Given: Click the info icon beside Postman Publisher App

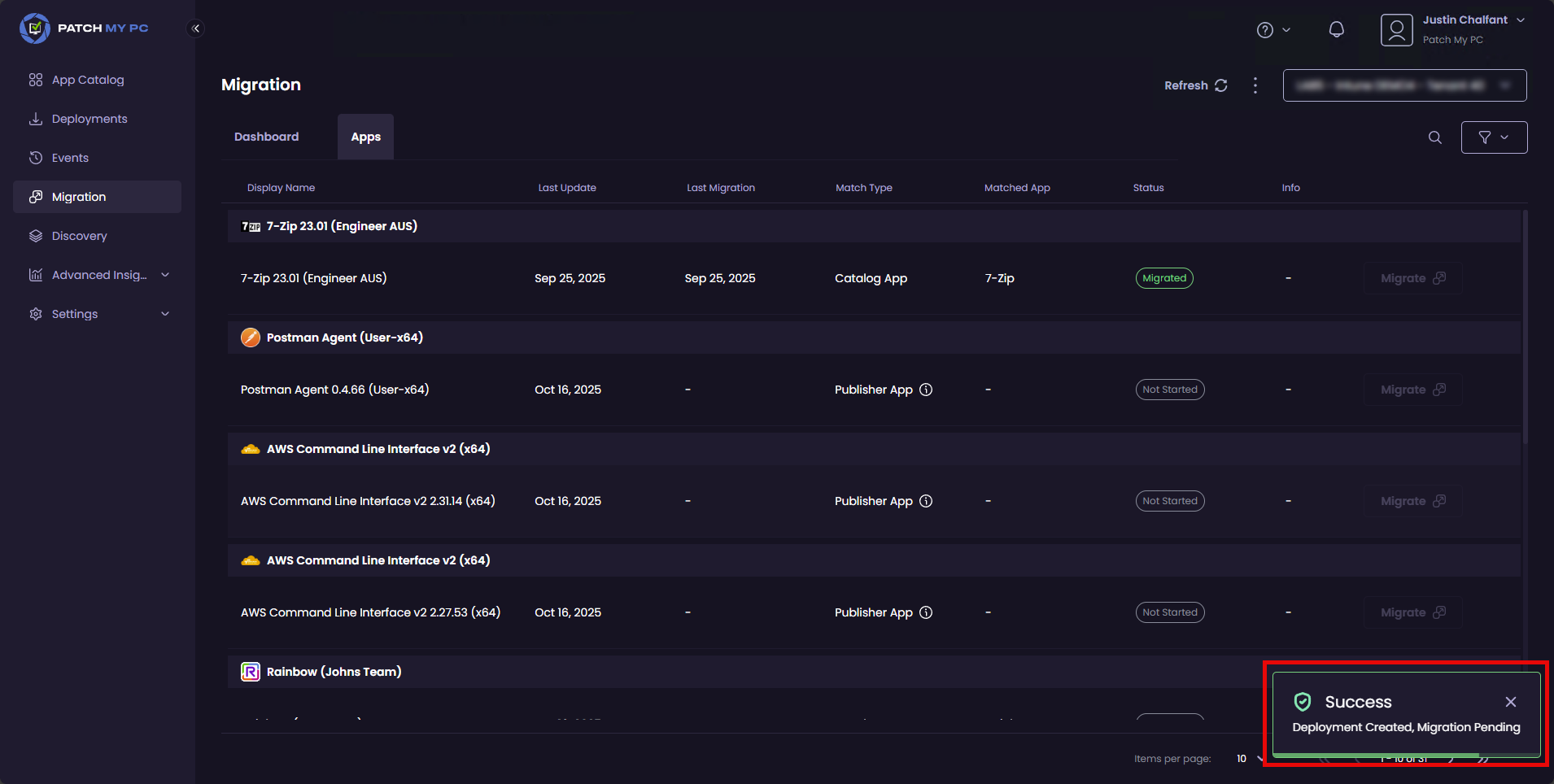Looking at the screenshot, I should pyautogui.click(x=926, y=390).
